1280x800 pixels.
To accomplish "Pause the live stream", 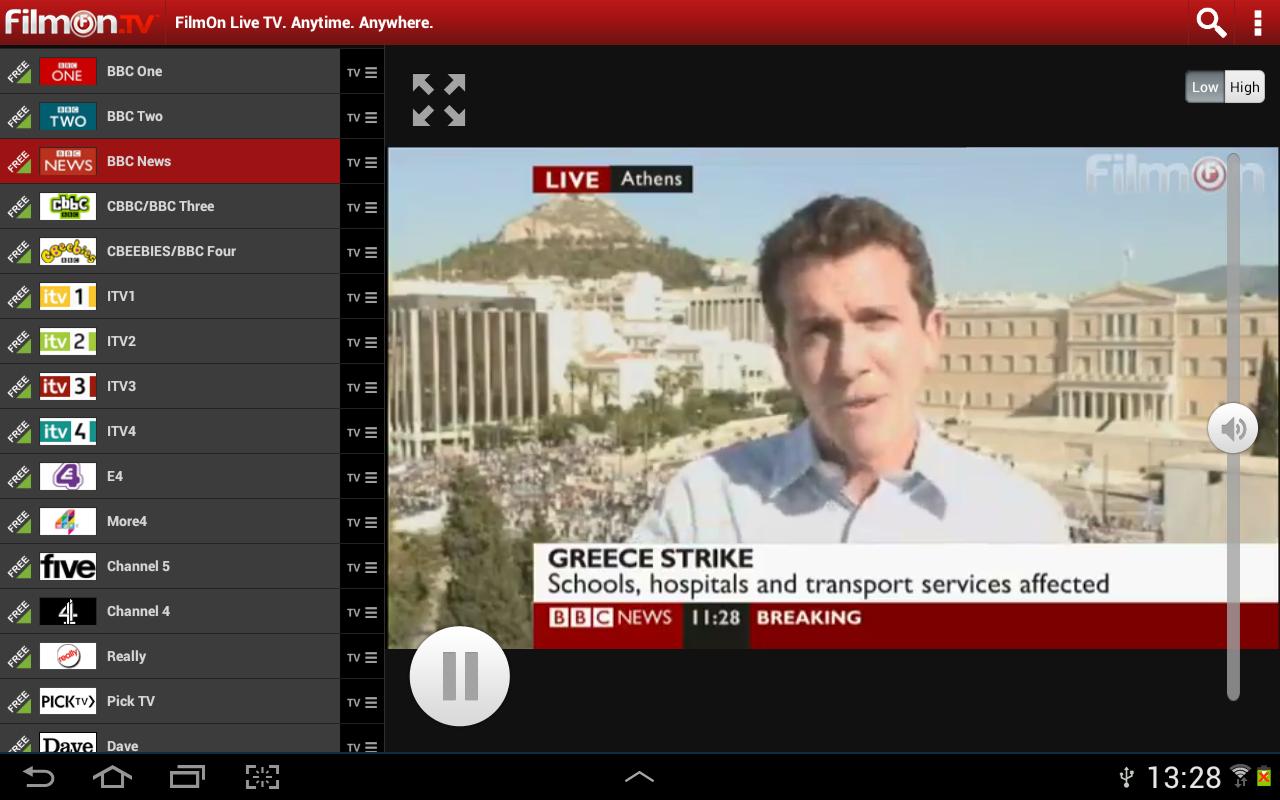I will (x=460, y=676).
